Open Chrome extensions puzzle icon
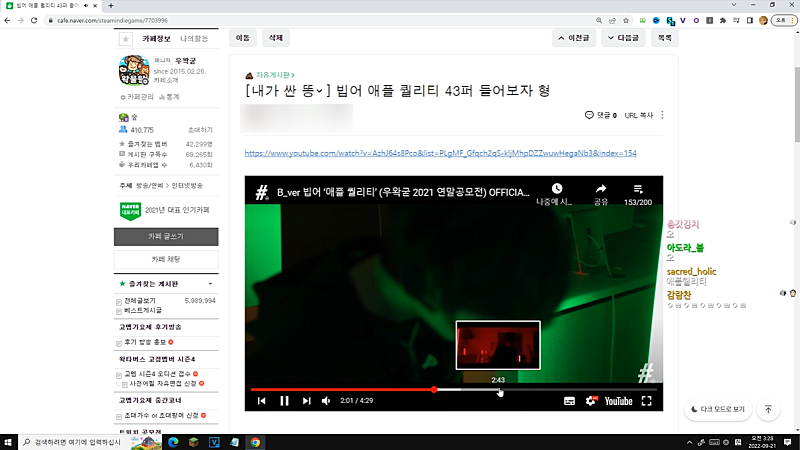The height and width of the screenshot is (450, 800). tap(722, 20)
